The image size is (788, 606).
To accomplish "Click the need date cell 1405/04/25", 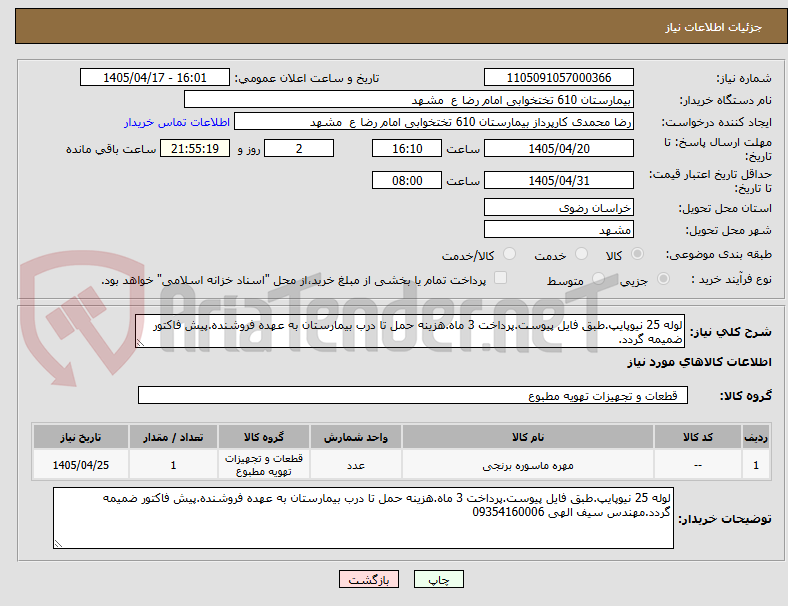I will [x=81, y=465].
